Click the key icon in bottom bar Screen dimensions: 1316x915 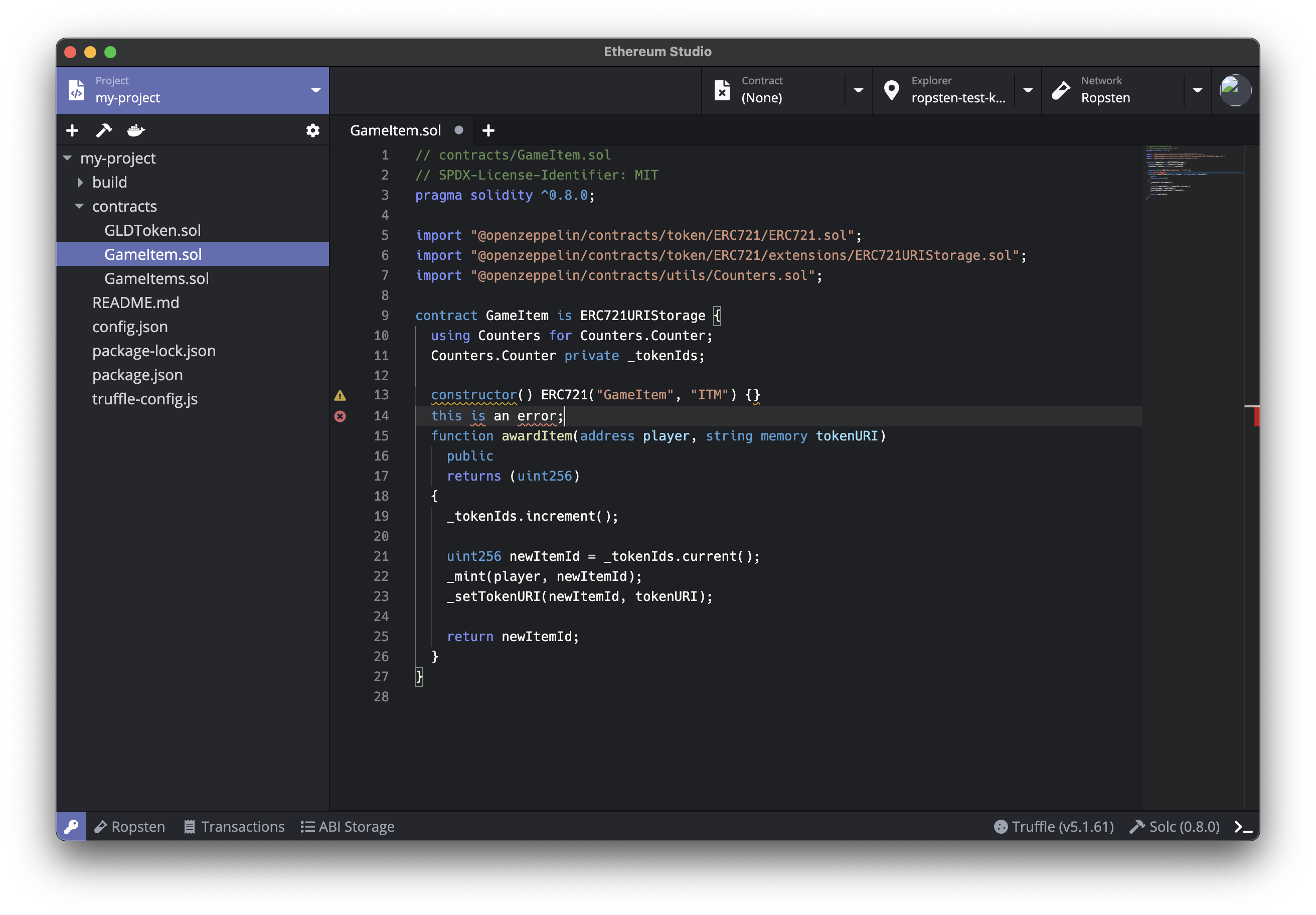pyautogui.click(x=72, y=827)
